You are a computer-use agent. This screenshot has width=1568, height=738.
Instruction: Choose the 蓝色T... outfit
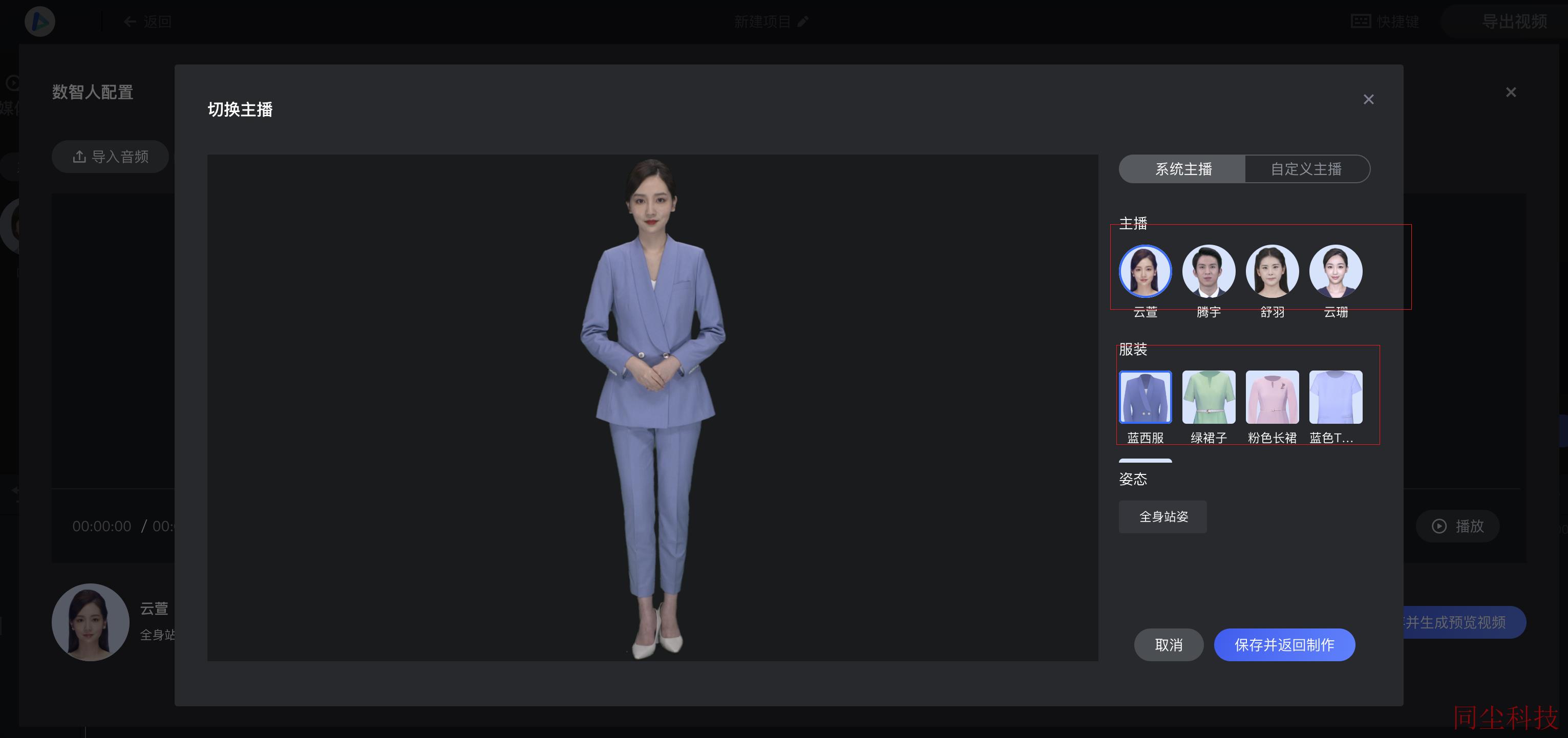tap(1336, 397)
